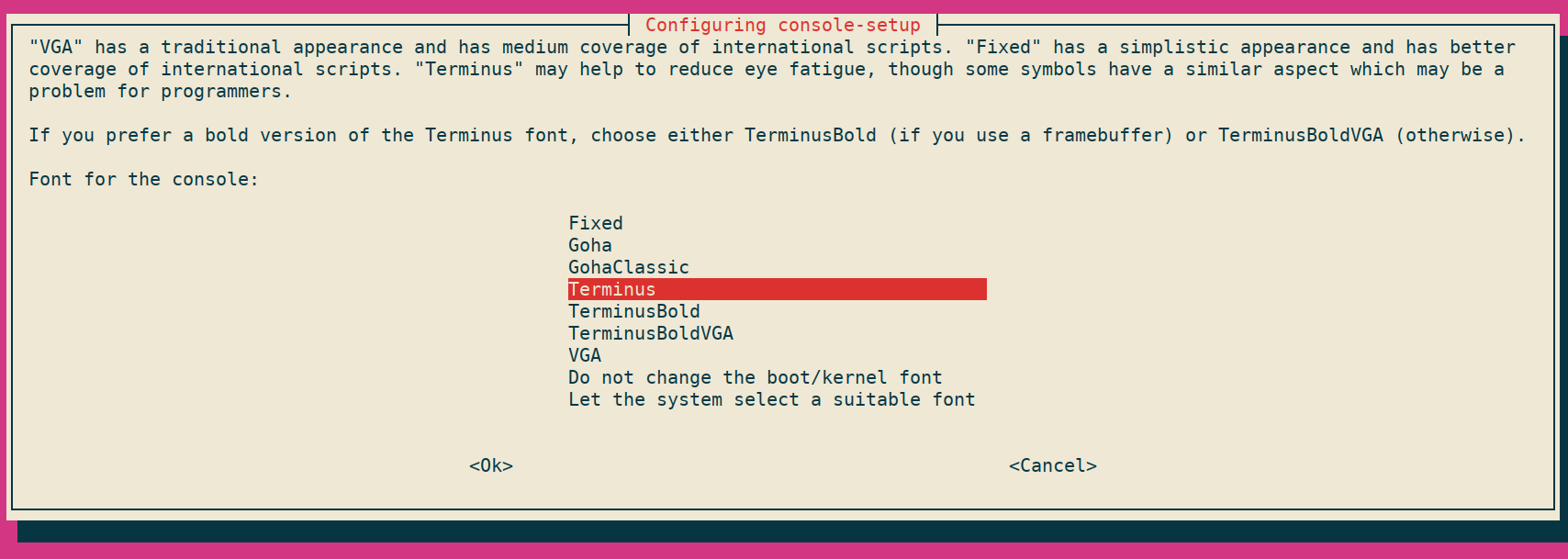Choose the VGA entry in the font list

[585, 355]
